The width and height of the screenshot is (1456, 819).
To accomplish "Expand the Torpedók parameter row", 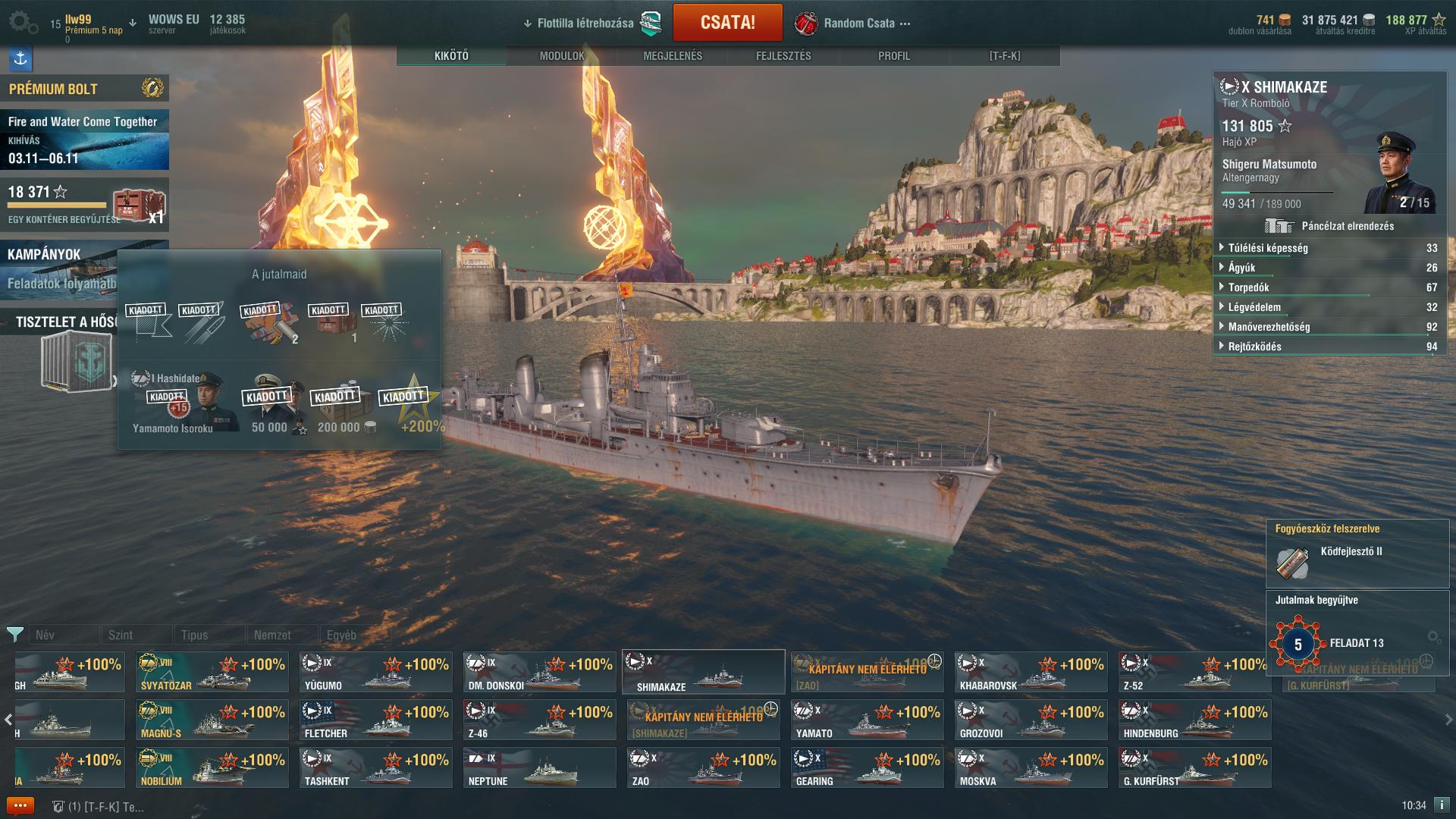I will click(x=1329, y=287).
